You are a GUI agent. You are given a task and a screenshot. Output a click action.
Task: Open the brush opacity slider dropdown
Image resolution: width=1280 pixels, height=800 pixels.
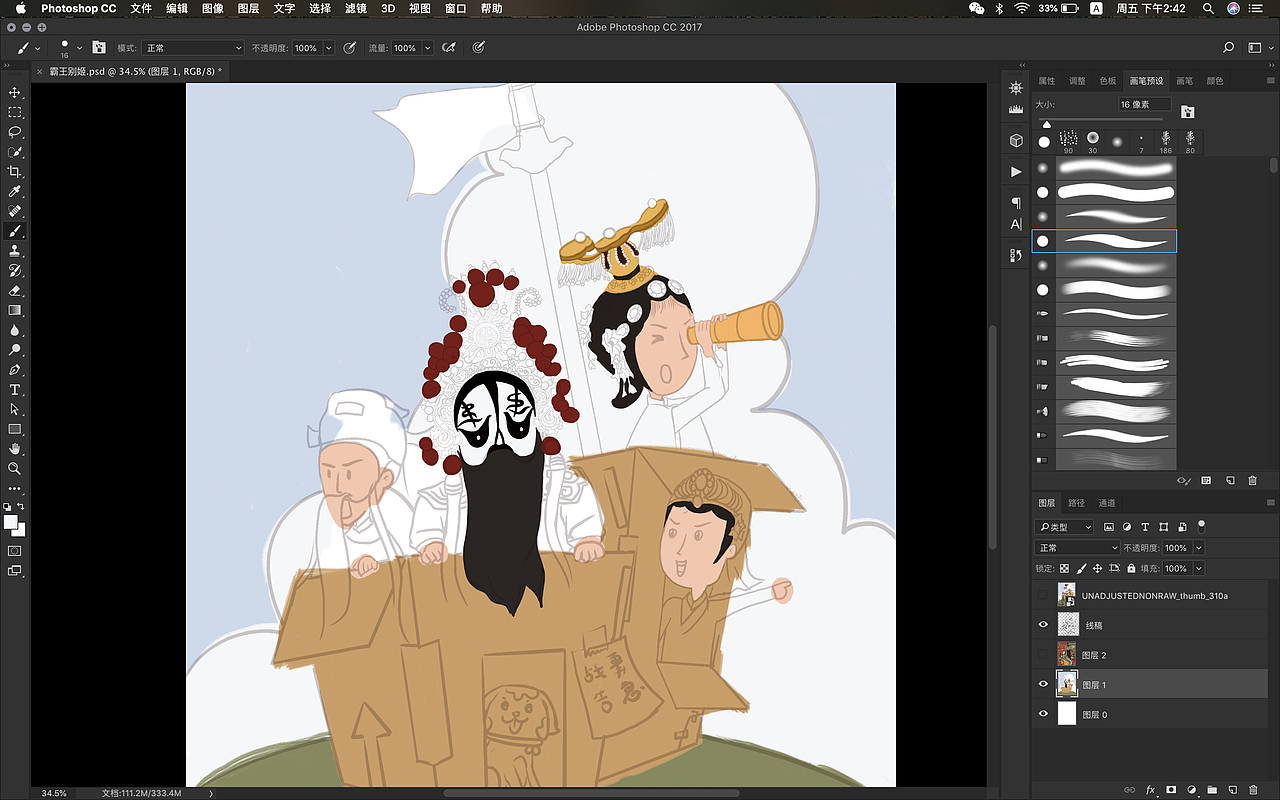328,48
